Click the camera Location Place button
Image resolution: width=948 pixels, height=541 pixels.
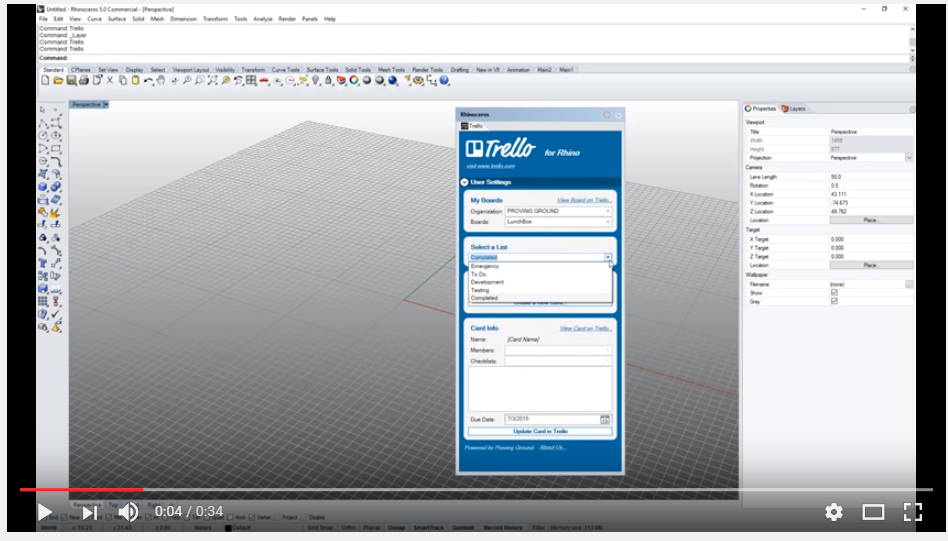(x=871, y=220)
